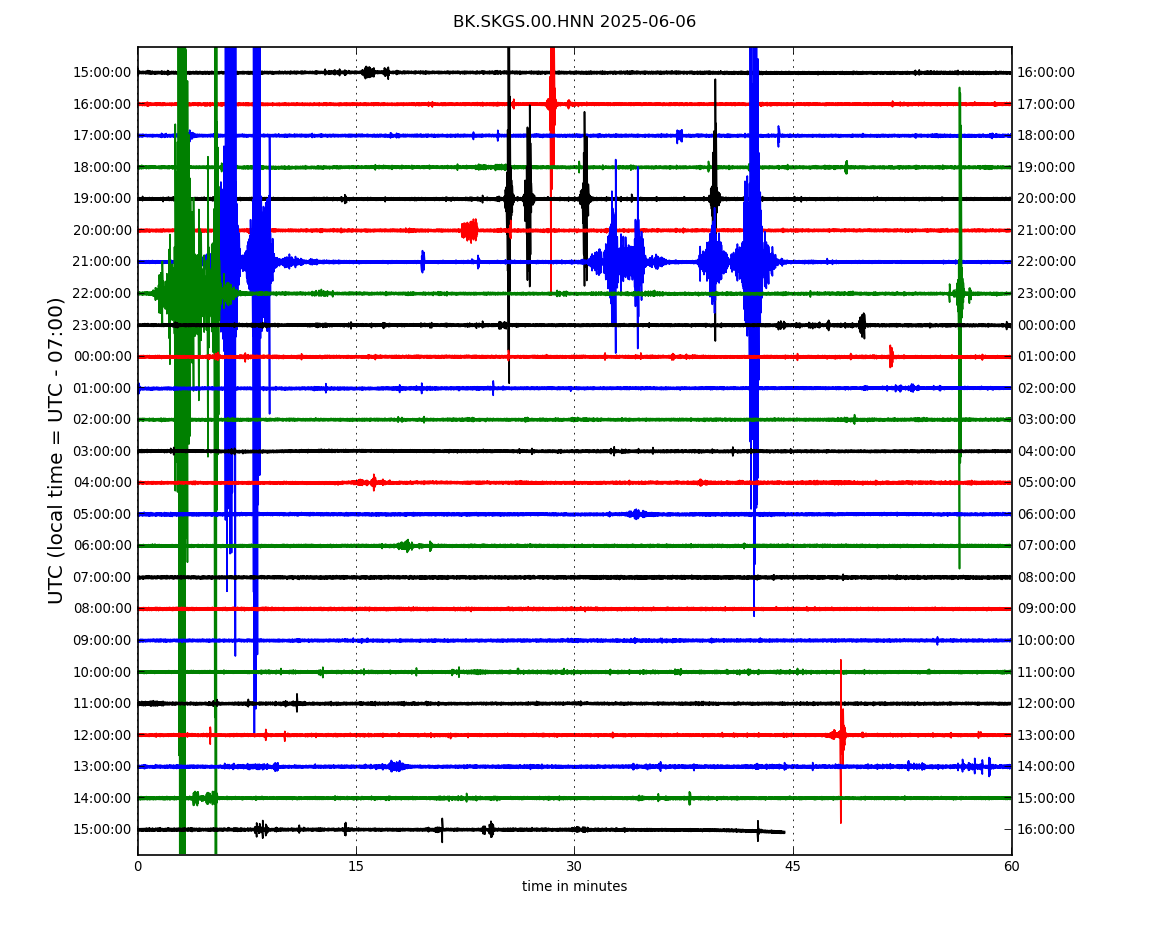Click the left axis label 01:00:00
This screenshot has height=950, width=1150.
(102, 388)
